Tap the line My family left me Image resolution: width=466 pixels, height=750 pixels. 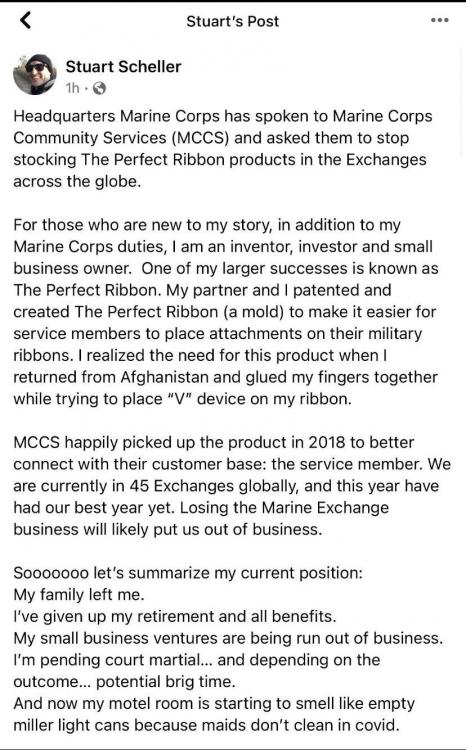(x=79, y=595)
